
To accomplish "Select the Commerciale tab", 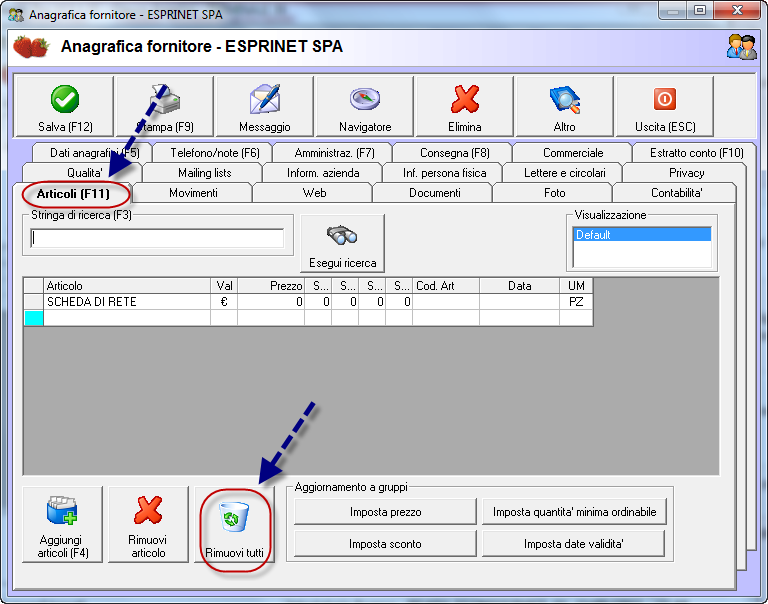I will coord(573,153).
